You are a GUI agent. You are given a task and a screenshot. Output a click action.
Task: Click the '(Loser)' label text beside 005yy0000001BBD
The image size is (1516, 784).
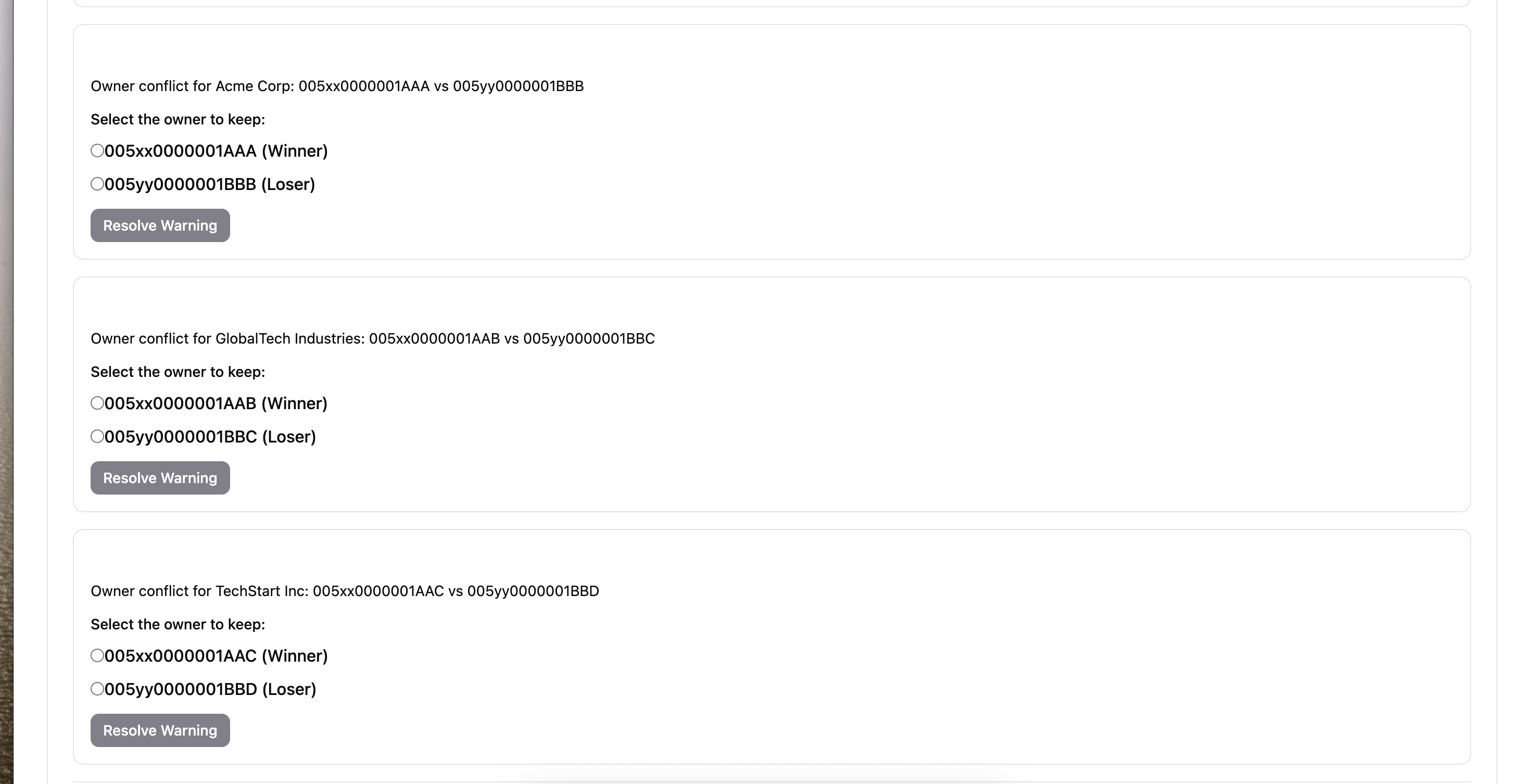coord(289,690)
